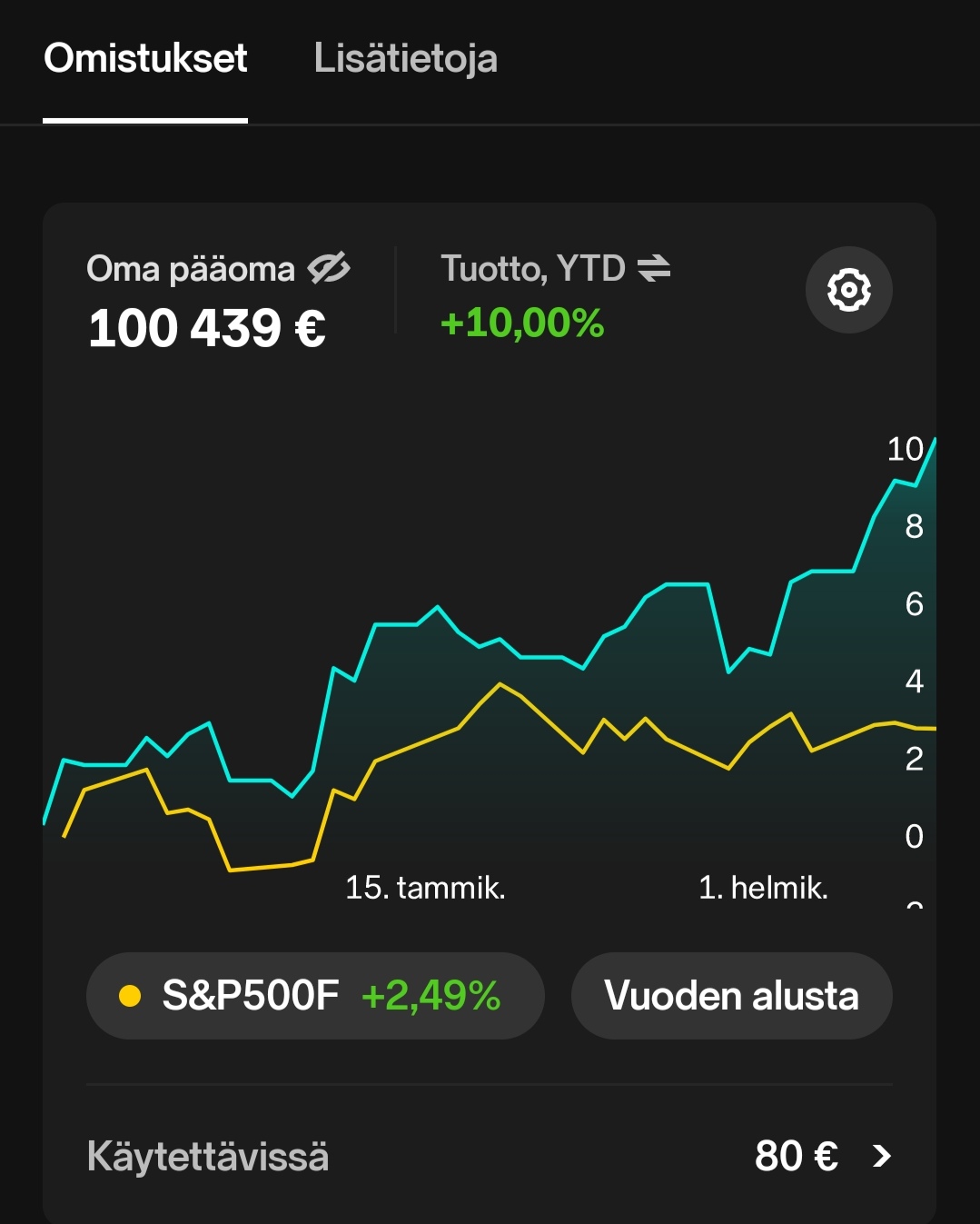Click the swap arrows next to Tuotto, YTD
The height and width of the screenshot is (1224, 980).
(x=654, y=268)
